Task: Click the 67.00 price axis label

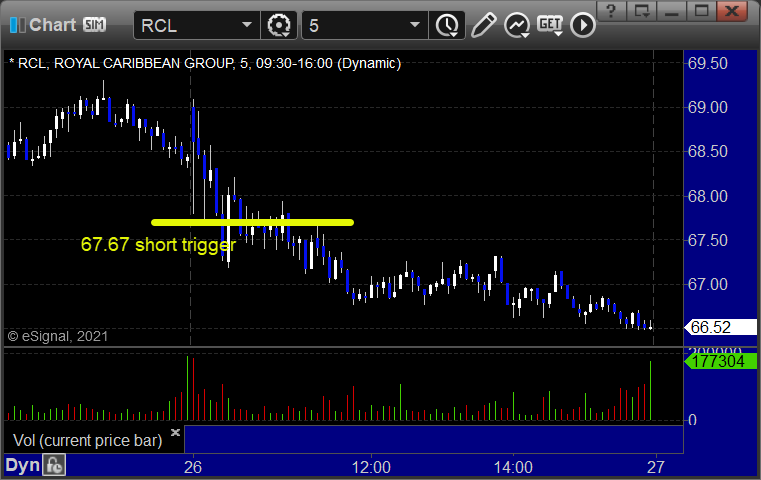Action: coord(708,284)
